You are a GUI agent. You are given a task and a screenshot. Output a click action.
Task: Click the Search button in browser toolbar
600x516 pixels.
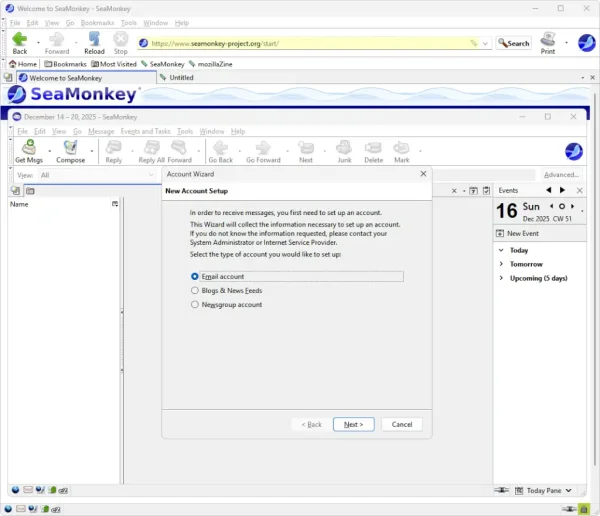tap(514, 43)
